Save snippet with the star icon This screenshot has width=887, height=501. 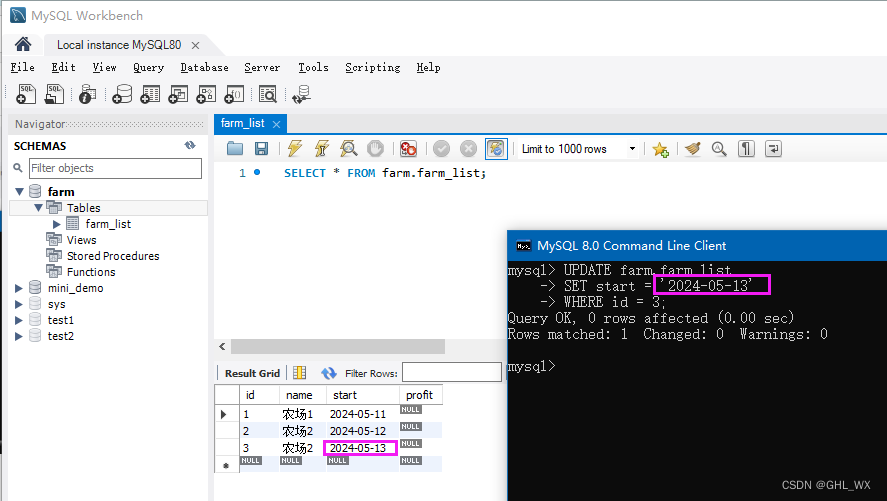pos(660,149)
